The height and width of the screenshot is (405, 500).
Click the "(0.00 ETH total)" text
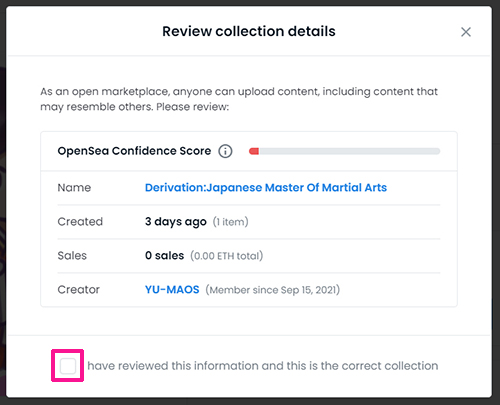(x=227, y=256)
